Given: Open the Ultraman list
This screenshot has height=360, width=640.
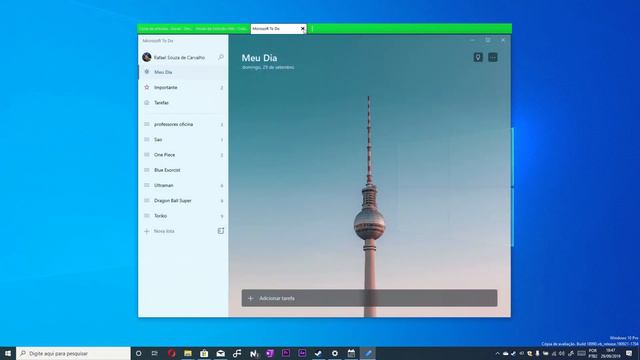Looking at the screenshot, I should [183, 185].
